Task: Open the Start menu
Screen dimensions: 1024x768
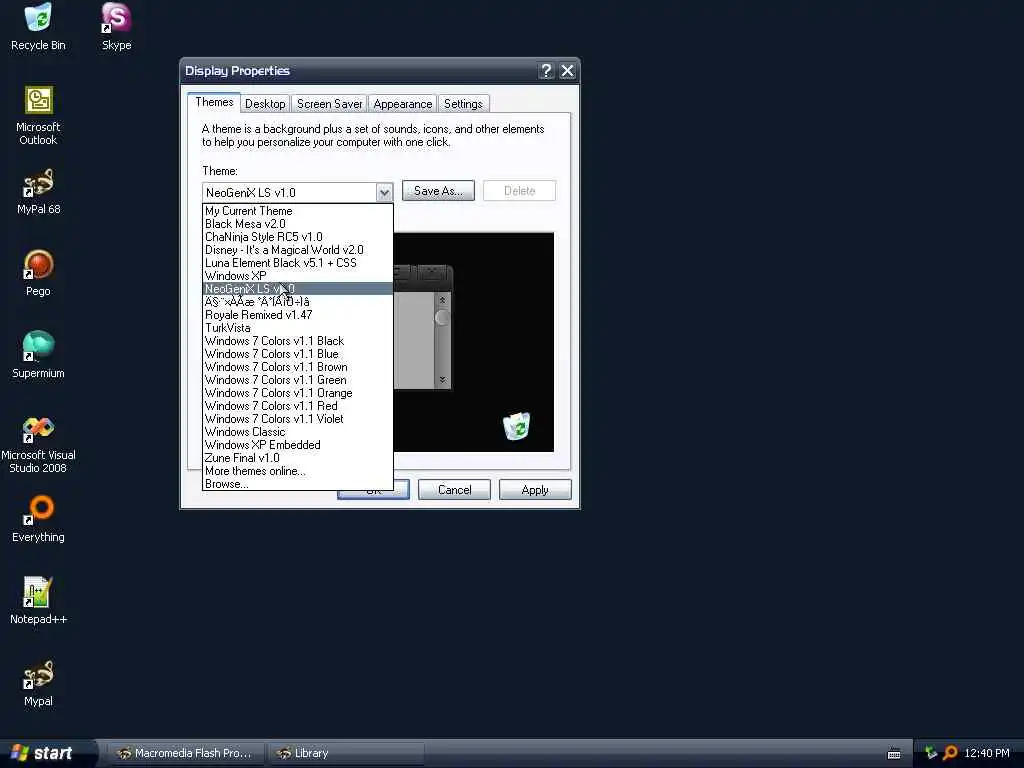Action: point(43,753)
